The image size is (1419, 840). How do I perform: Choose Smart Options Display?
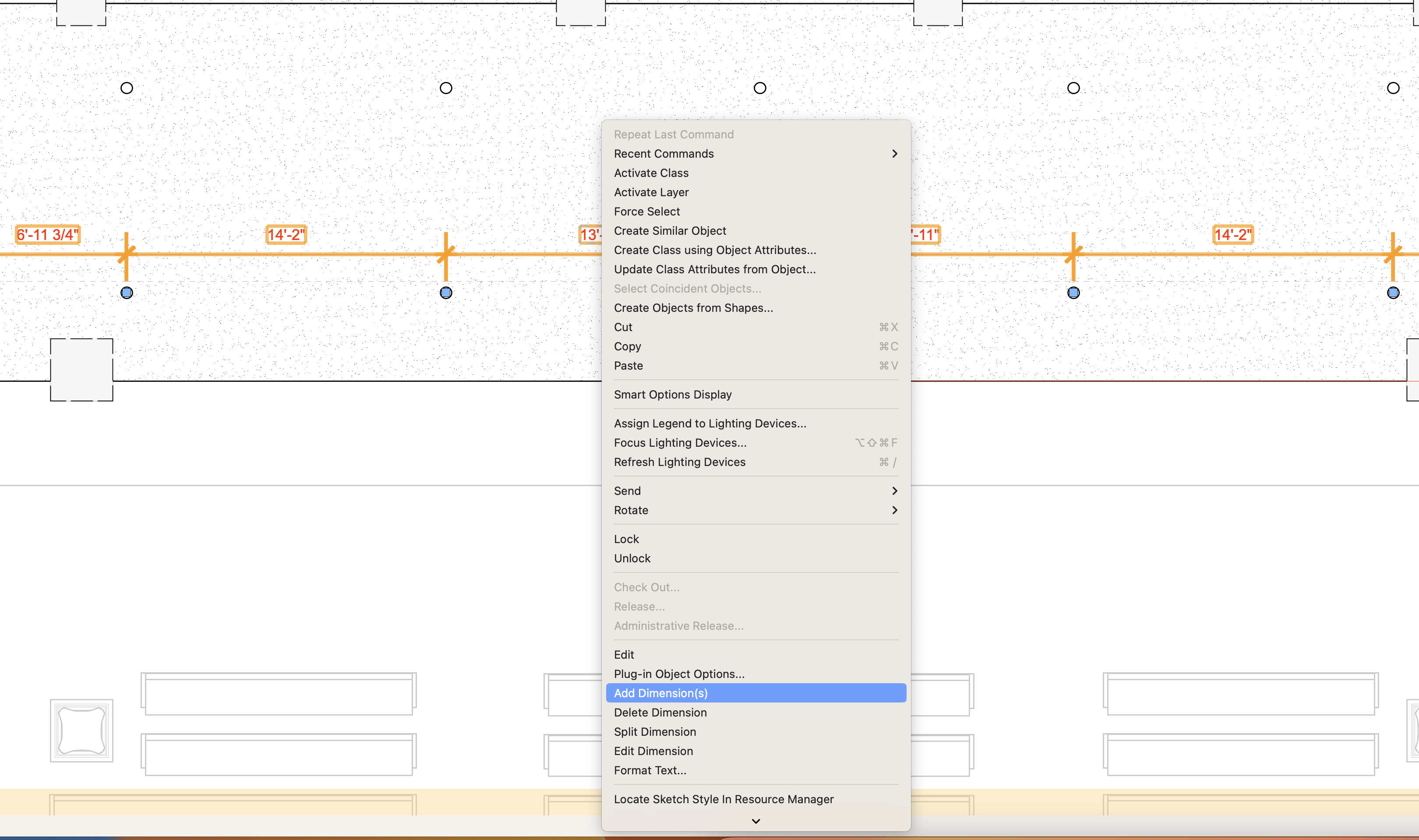[x=672, y=395]
